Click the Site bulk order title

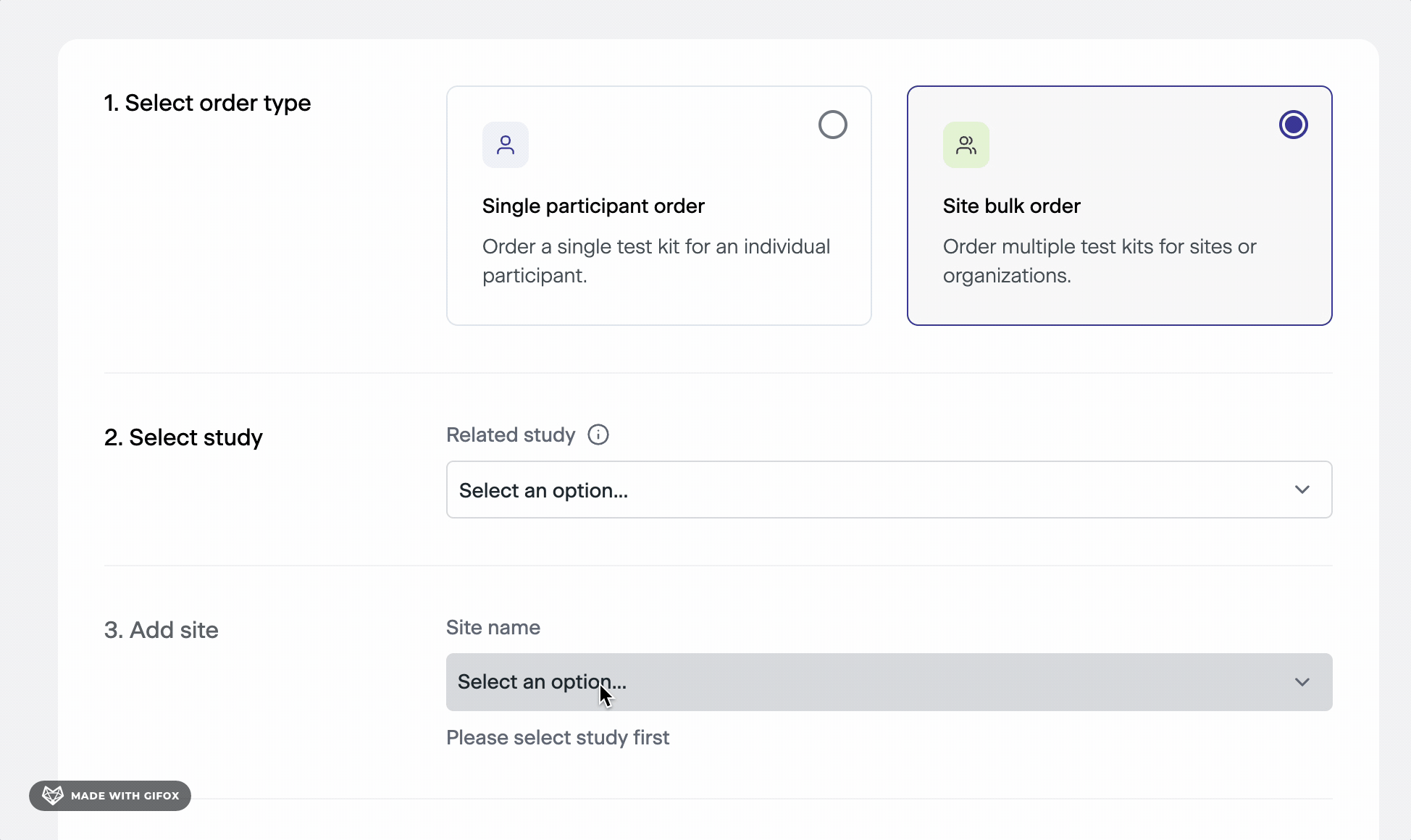1011,206
